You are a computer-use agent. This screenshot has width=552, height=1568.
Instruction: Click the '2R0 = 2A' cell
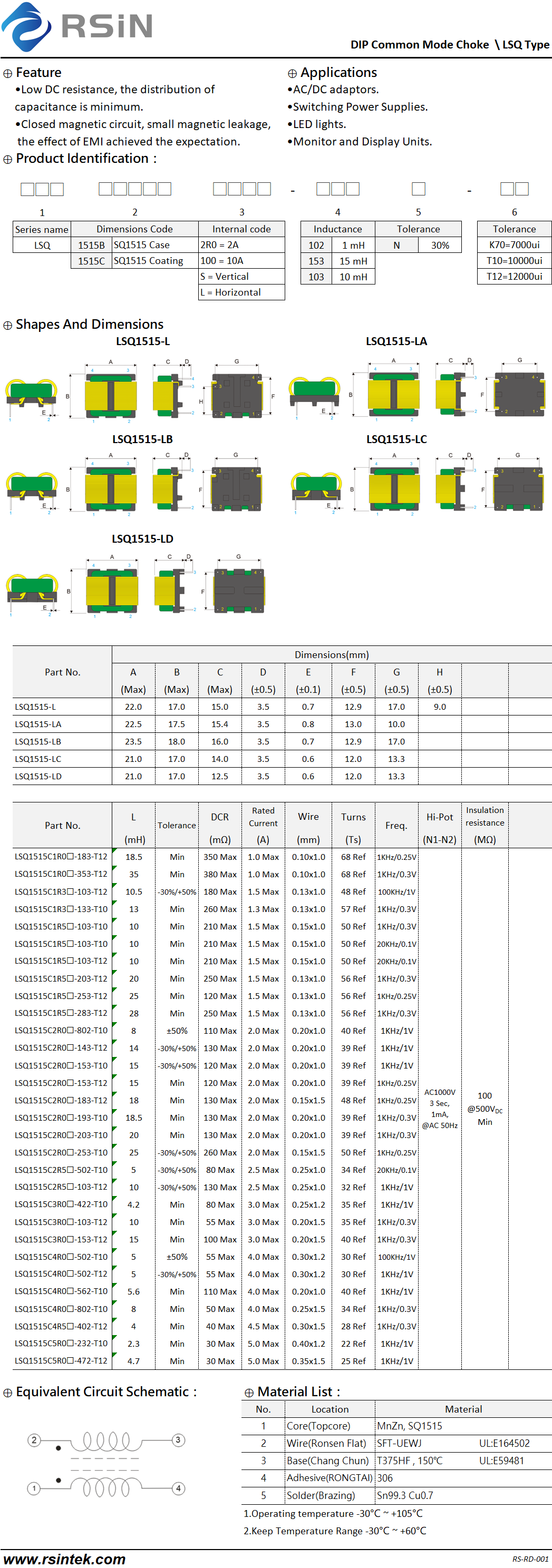click(x=241, y=246)
